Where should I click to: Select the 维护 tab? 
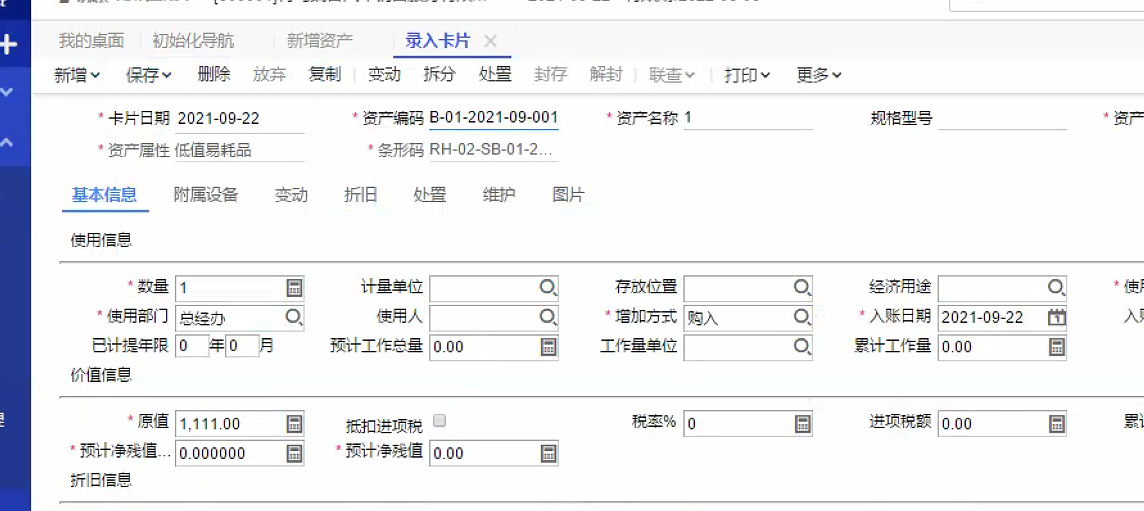point(499,195)
